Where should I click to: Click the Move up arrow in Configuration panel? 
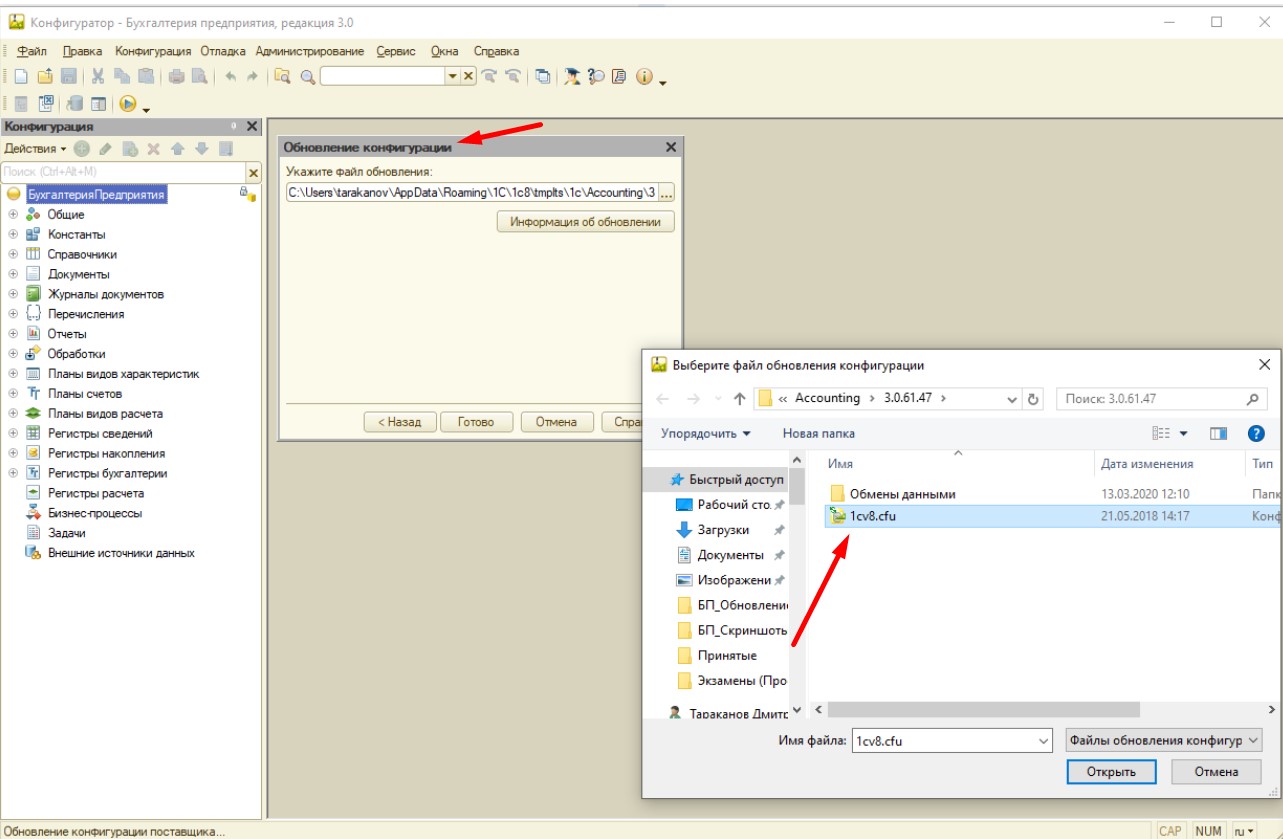[x=177, y=148]
